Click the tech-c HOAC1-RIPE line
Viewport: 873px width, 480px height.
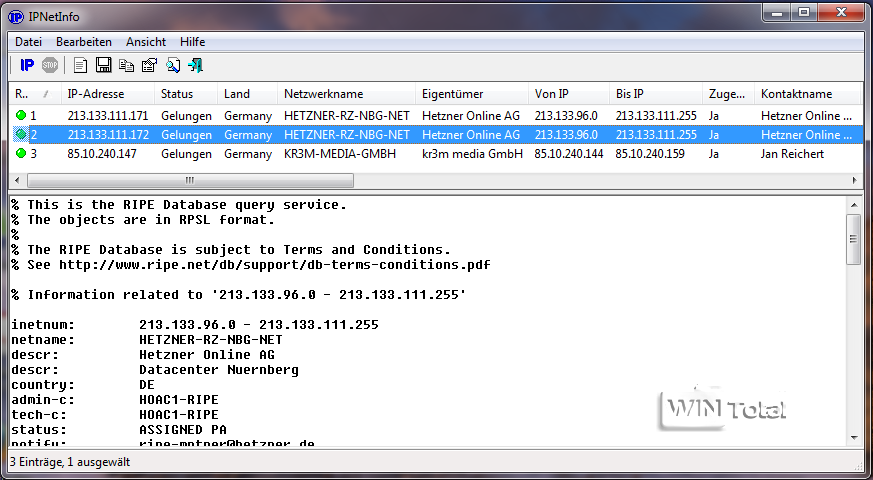point(115,415)
